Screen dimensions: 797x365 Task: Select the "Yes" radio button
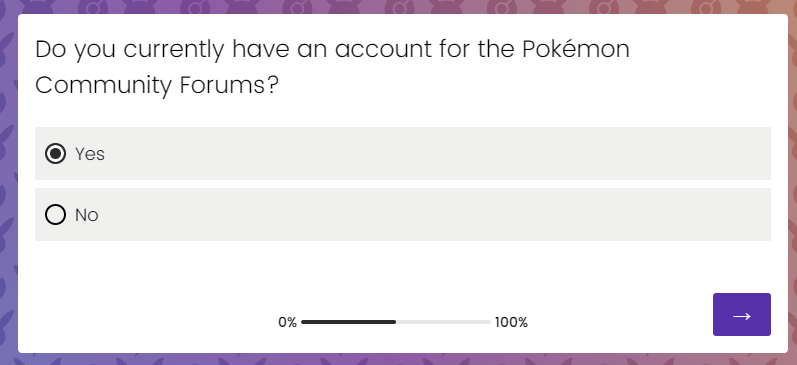(x=55, y=154)
